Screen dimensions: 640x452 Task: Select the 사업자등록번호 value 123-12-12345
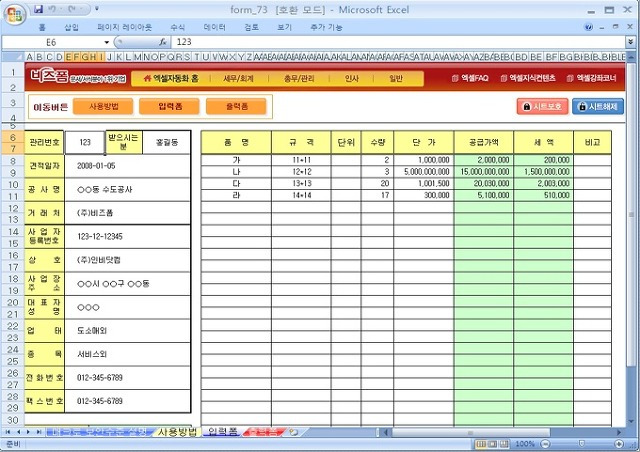point(127,236)
